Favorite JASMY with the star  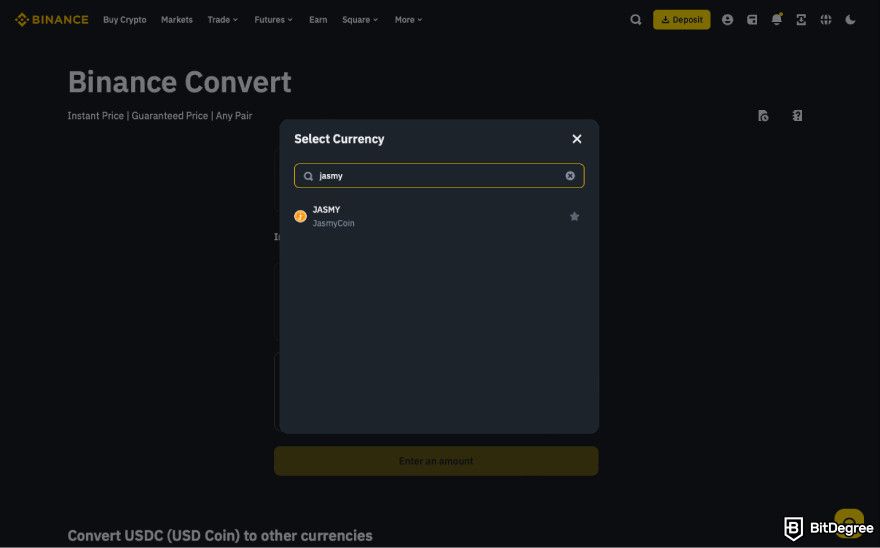[x=574, y=216]
